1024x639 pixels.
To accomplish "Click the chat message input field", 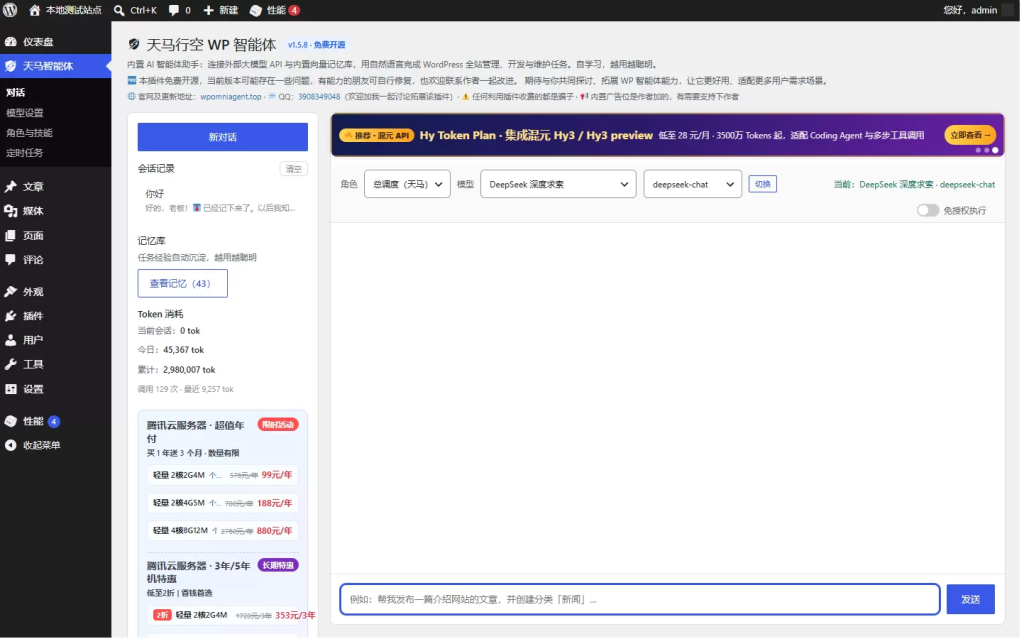I will [641, 600].
